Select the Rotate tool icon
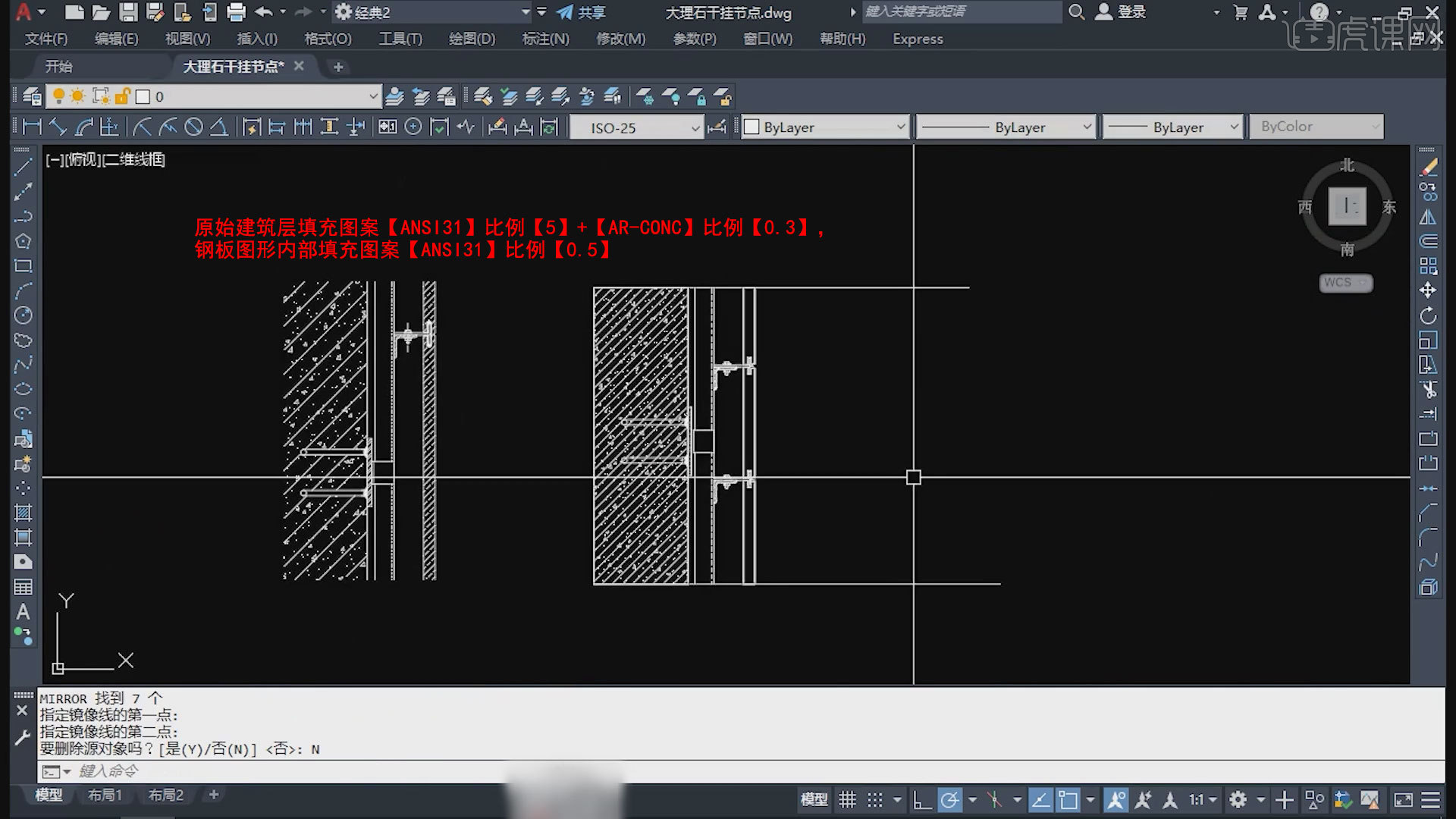Image resolution: width=1456 pixels, height=819 pixels. pyautogui.click(x=1428, y=315)
